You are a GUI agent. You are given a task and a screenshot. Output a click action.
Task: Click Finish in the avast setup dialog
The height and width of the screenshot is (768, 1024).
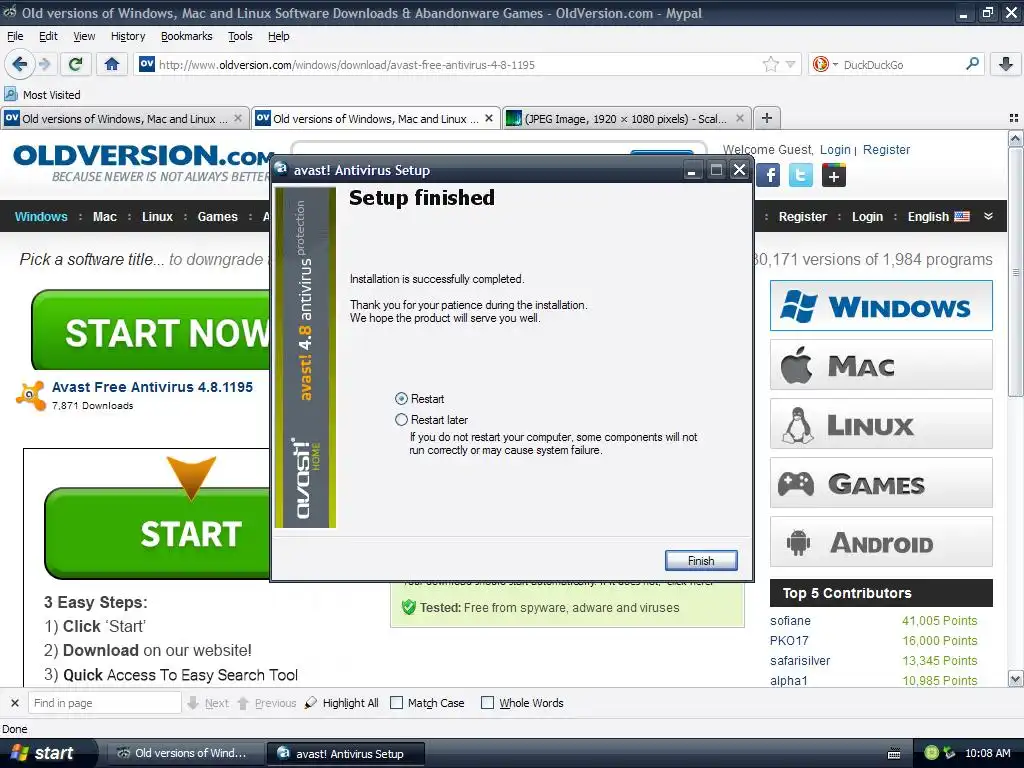tap(701, 560)
